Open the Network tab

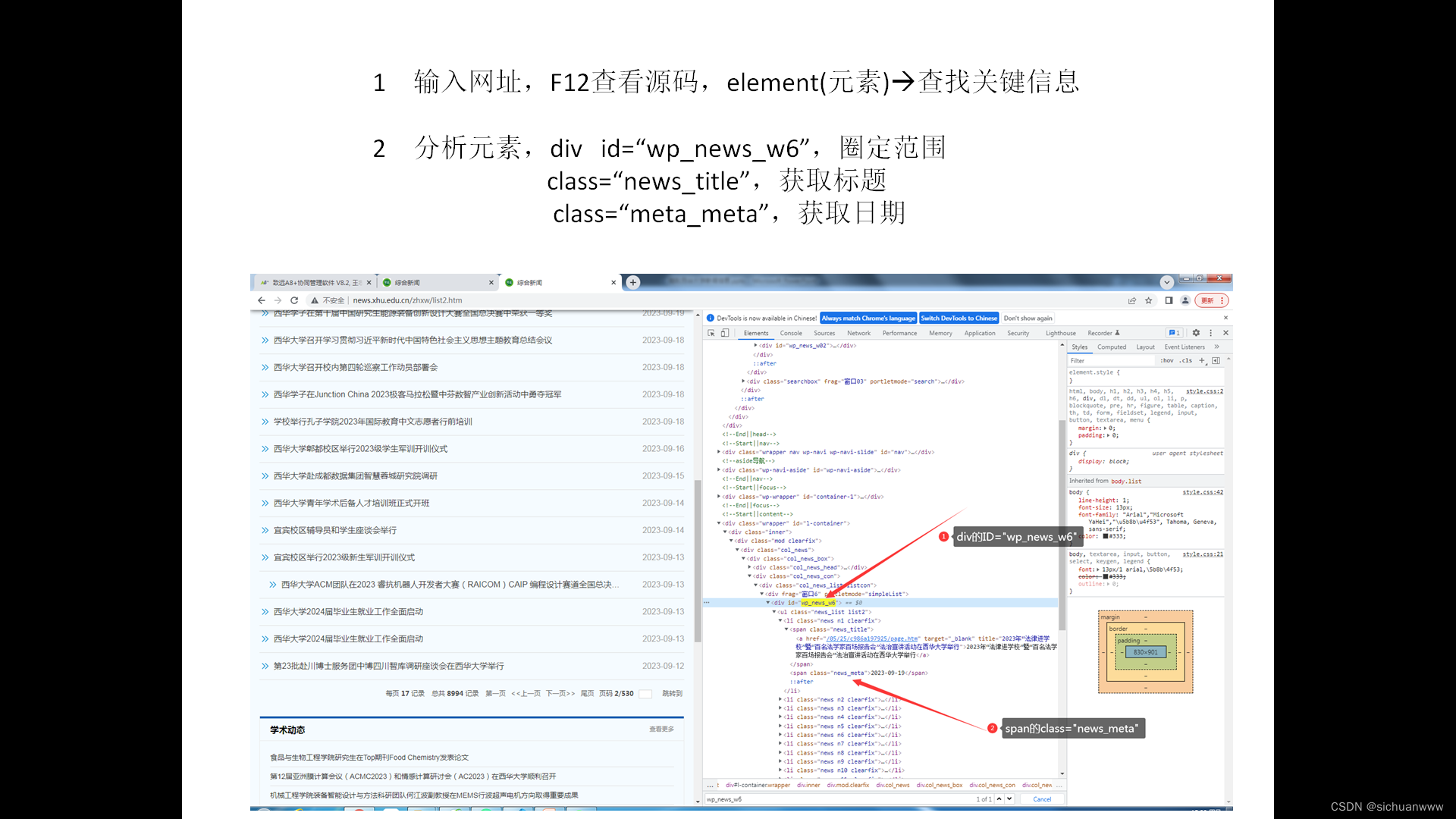pos(858,333)
